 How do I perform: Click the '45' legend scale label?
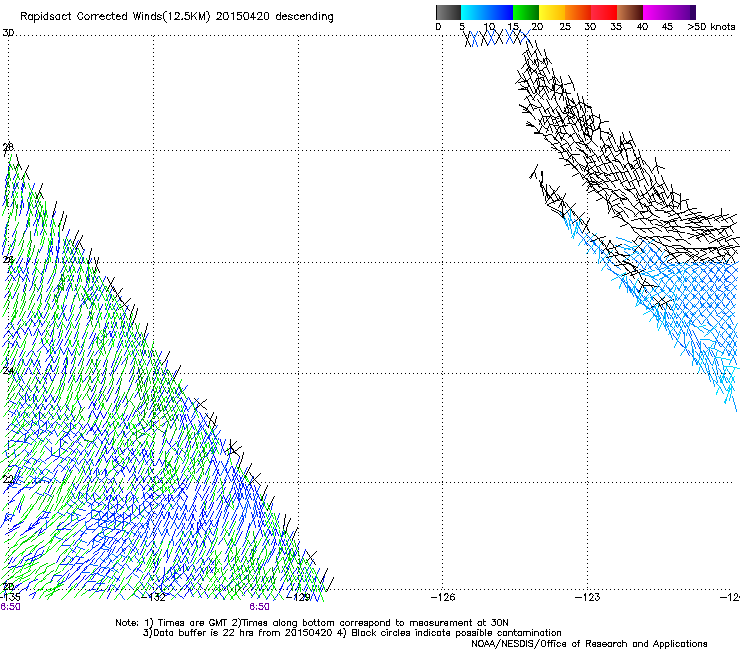coord(667,27)
